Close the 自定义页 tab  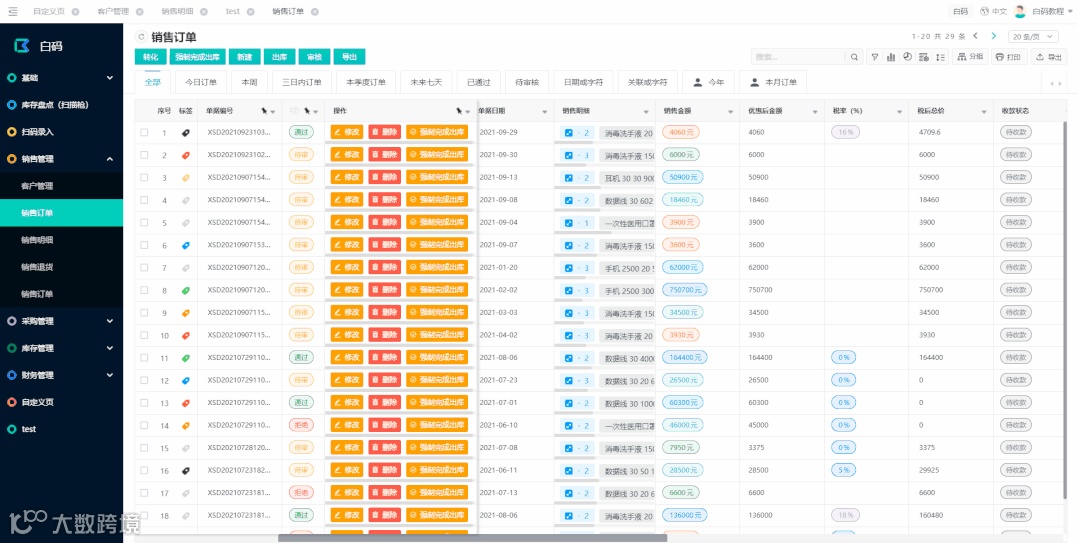[x=75, y=12]
